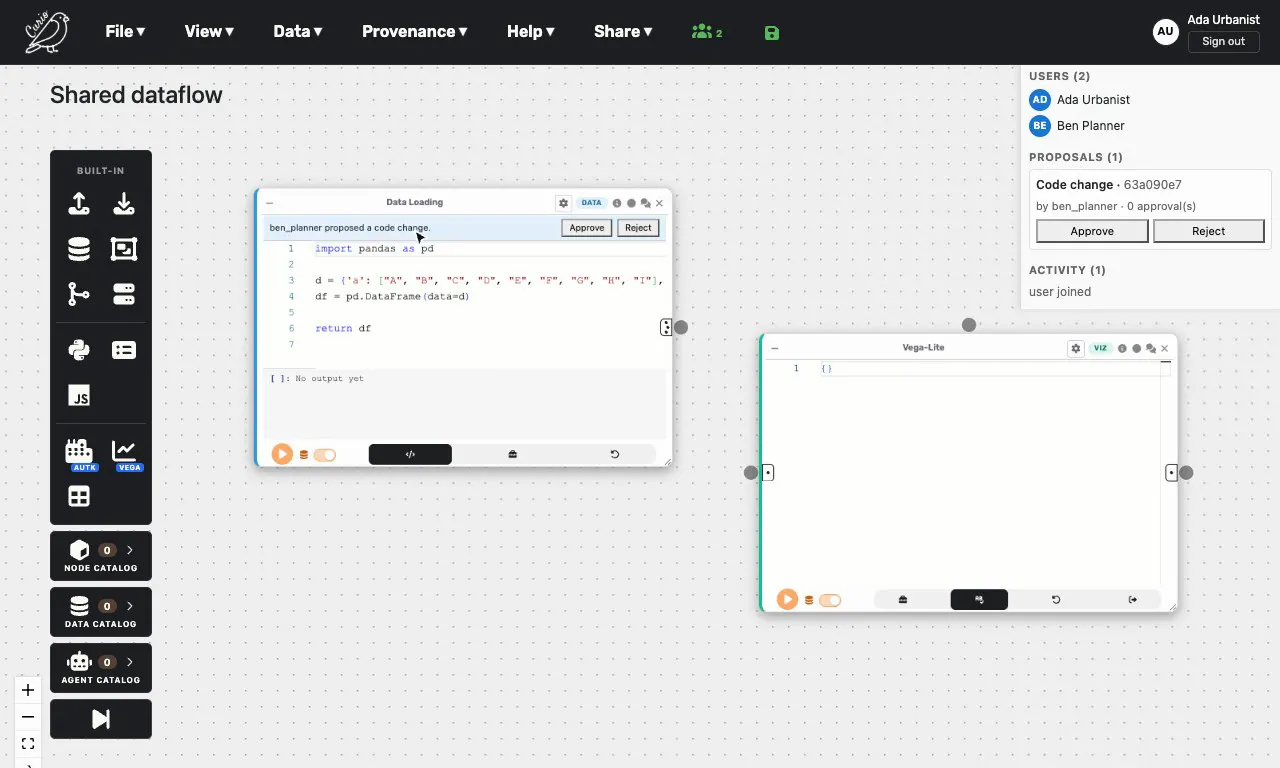Expand the Data Catalog

[101, 612]
